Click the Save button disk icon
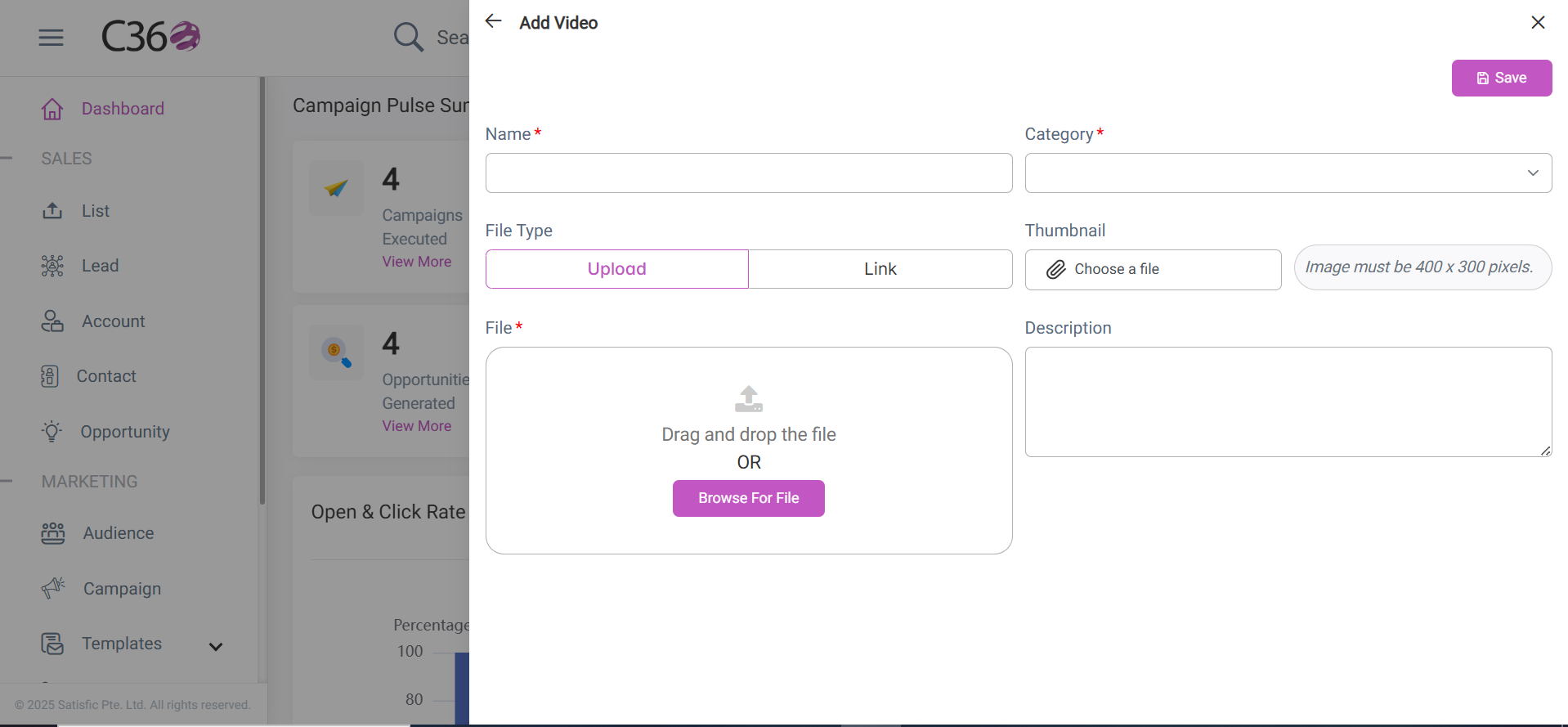This screenshot has height=727, width=1568. pyautogui.click(x=1483, y=79)
